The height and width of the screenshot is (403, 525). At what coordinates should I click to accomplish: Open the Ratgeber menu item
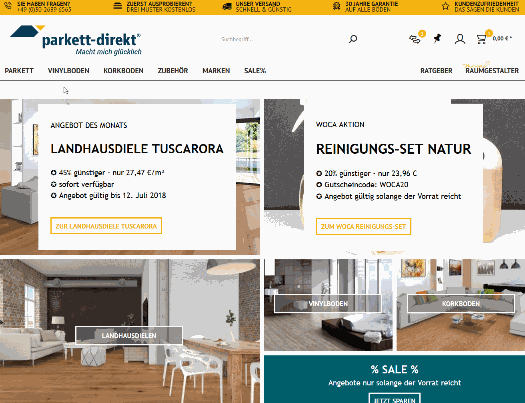point(436,71)
